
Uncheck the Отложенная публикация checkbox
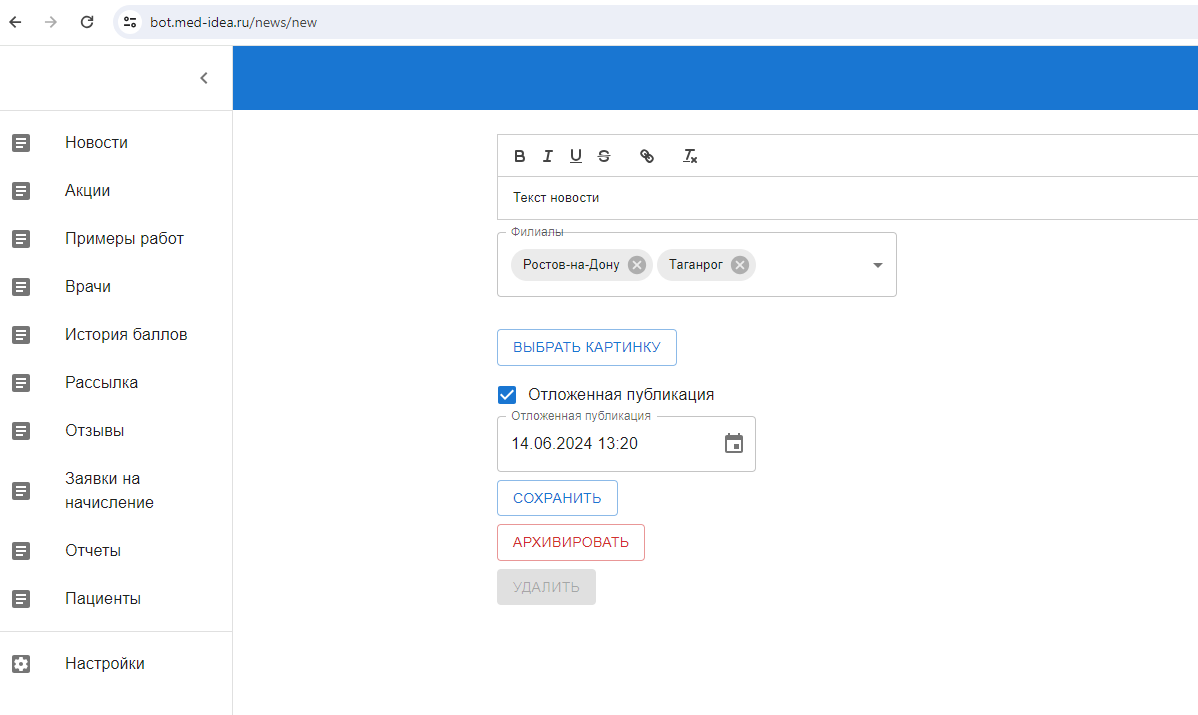coord(507,395)
